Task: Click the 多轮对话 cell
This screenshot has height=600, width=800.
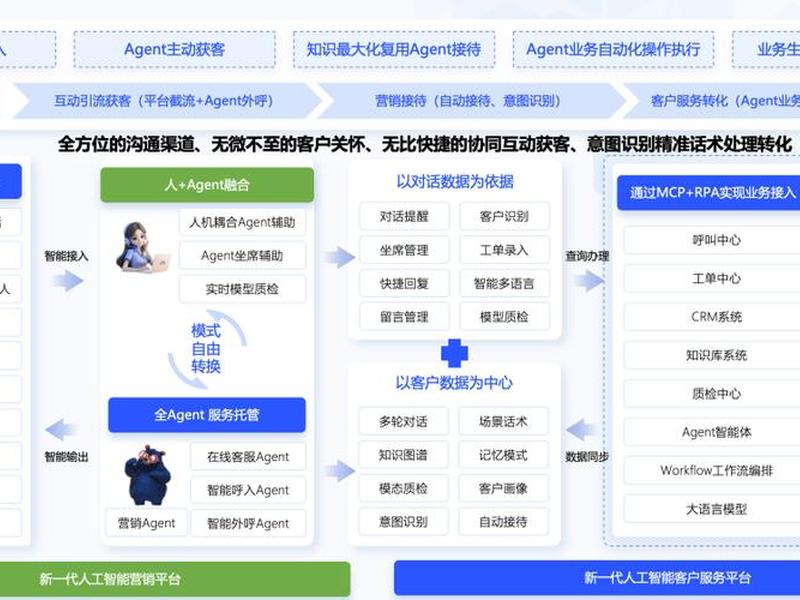Action: tap(403, 421)
